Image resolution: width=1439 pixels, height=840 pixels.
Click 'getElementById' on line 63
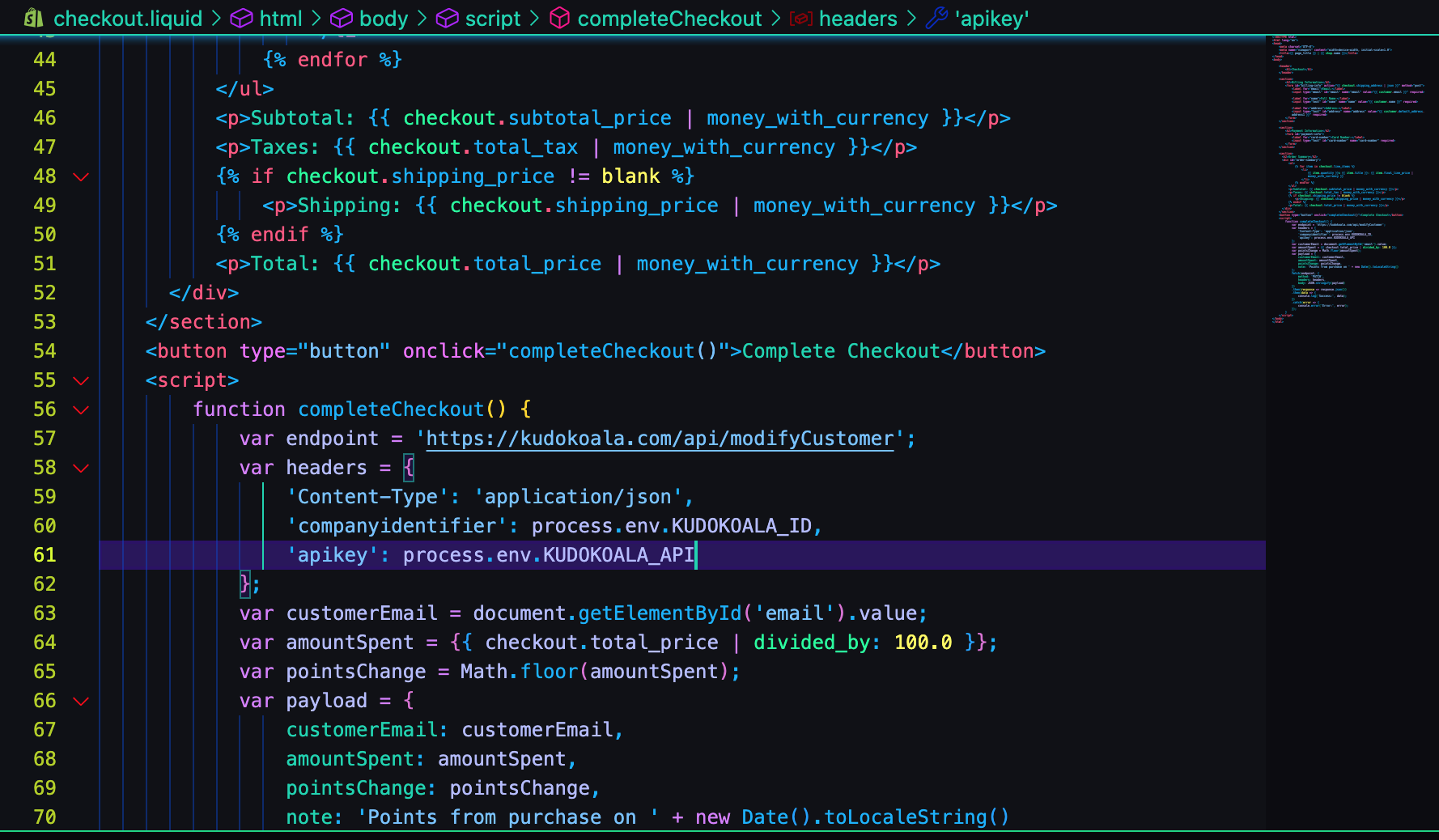click(660, 613)
